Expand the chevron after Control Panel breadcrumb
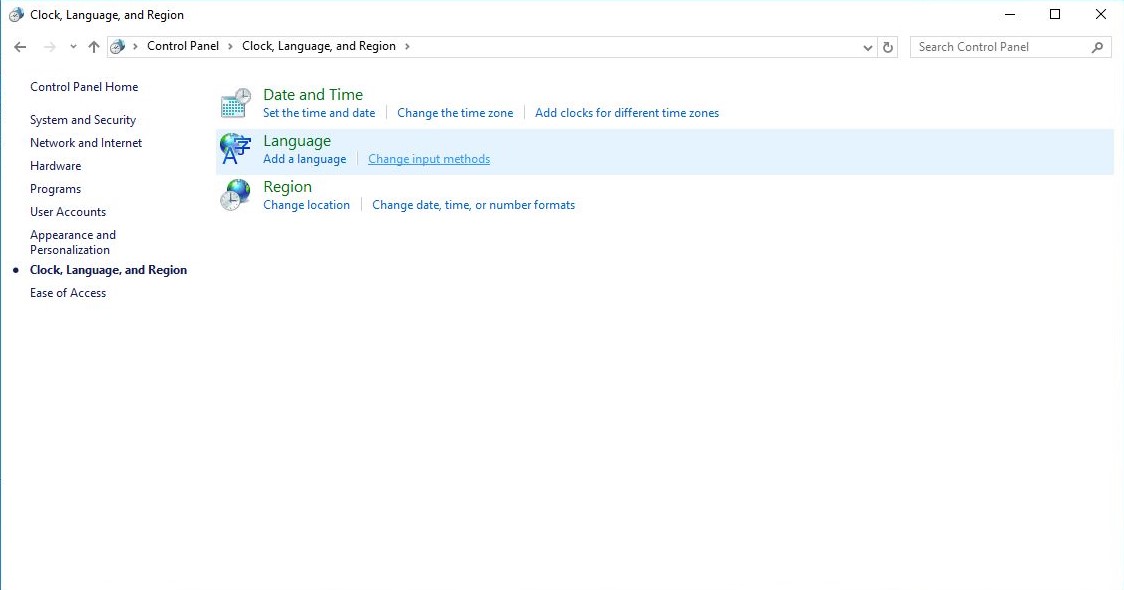1124x590 pixels. click(x=230, y=47)
